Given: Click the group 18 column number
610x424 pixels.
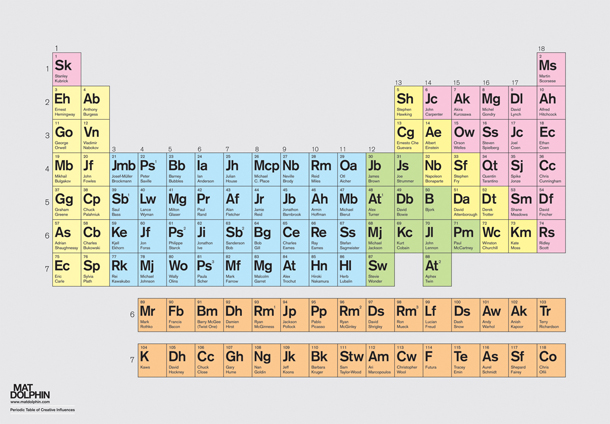Looking at the screenshot, I should (x=542, y=48).
